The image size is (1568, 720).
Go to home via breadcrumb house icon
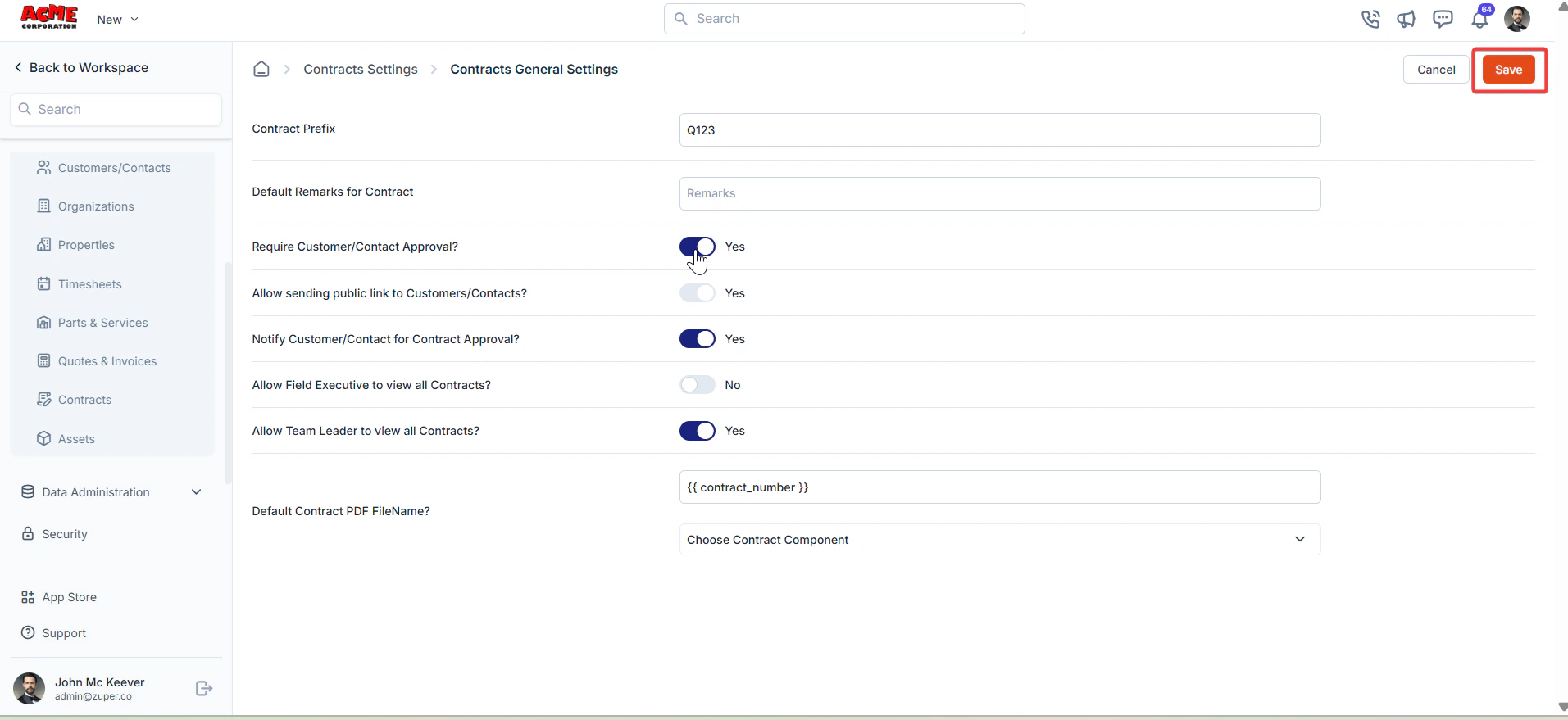tap(261, 69)
